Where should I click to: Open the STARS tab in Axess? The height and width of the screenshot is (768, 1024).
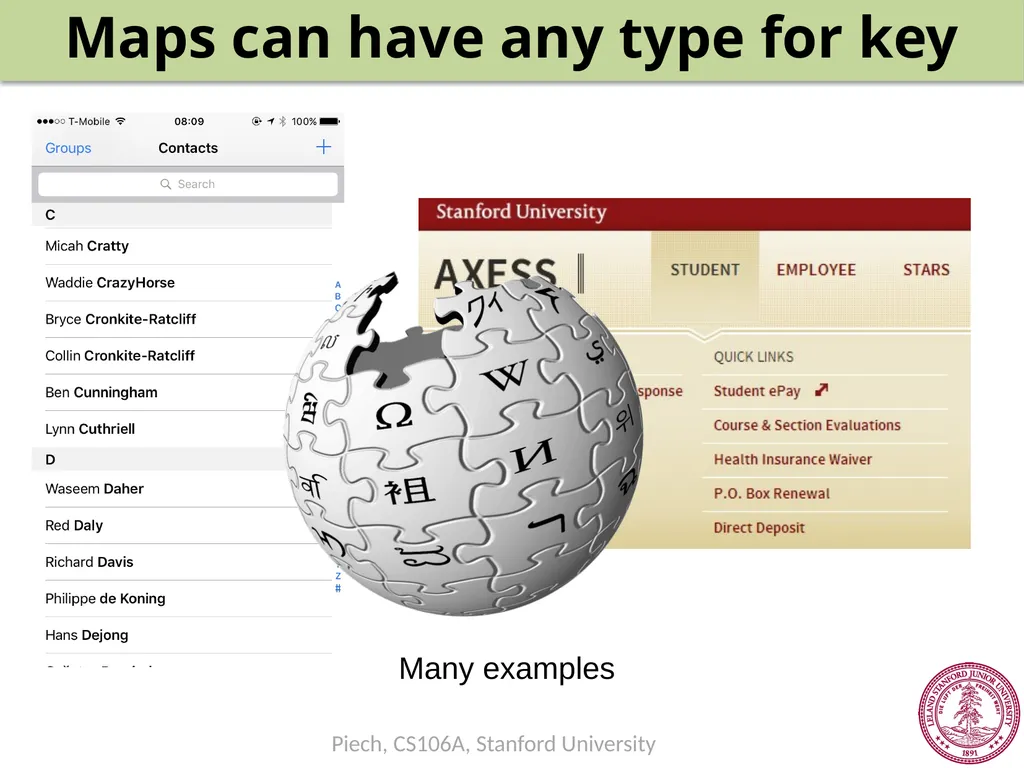(x=926, y=270)
